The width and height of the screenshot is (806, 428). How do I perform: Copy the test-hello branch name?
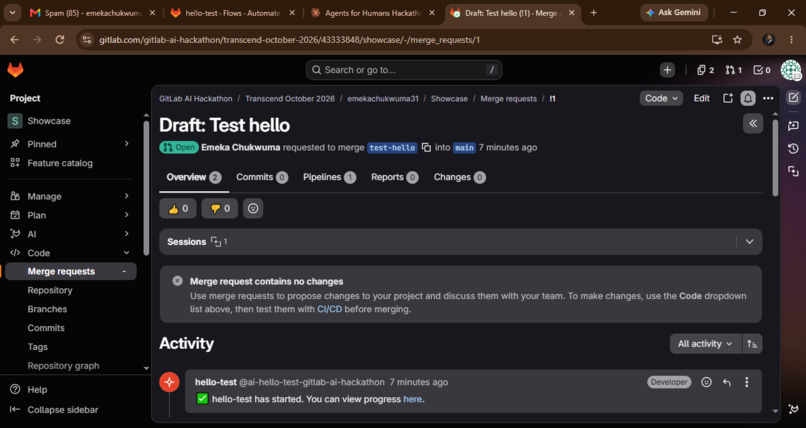[426, 147]
